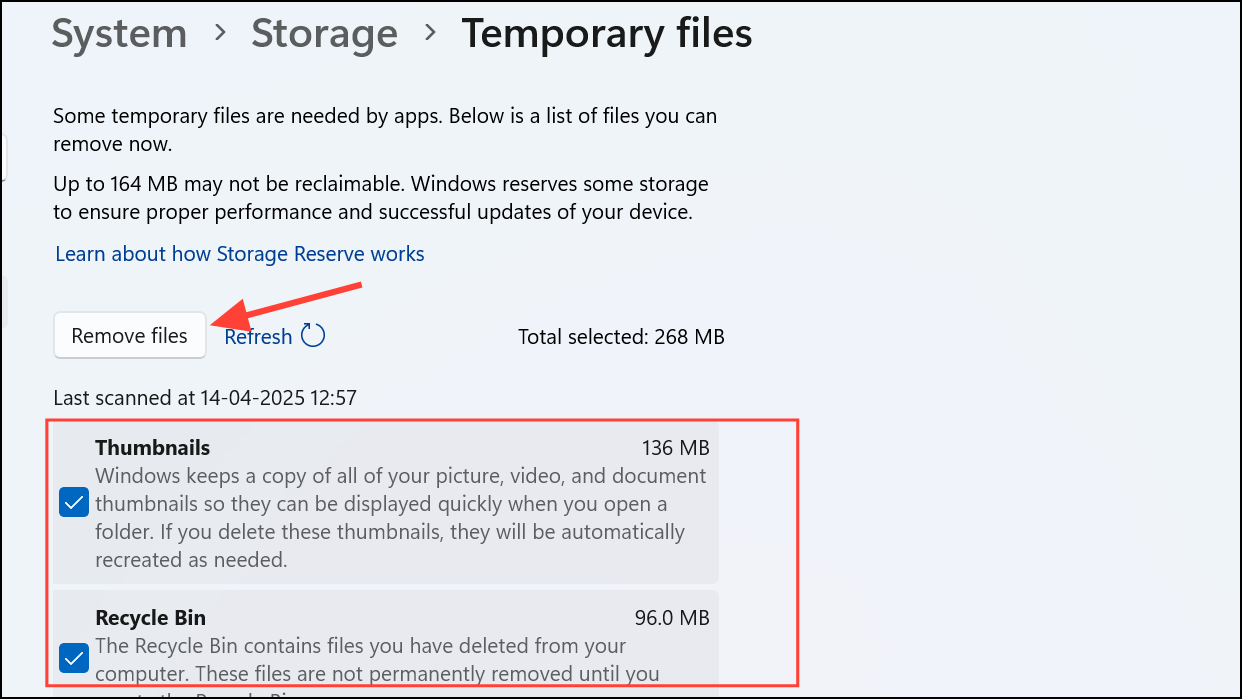Click the Refresh text link

click(x=258, y=336)
